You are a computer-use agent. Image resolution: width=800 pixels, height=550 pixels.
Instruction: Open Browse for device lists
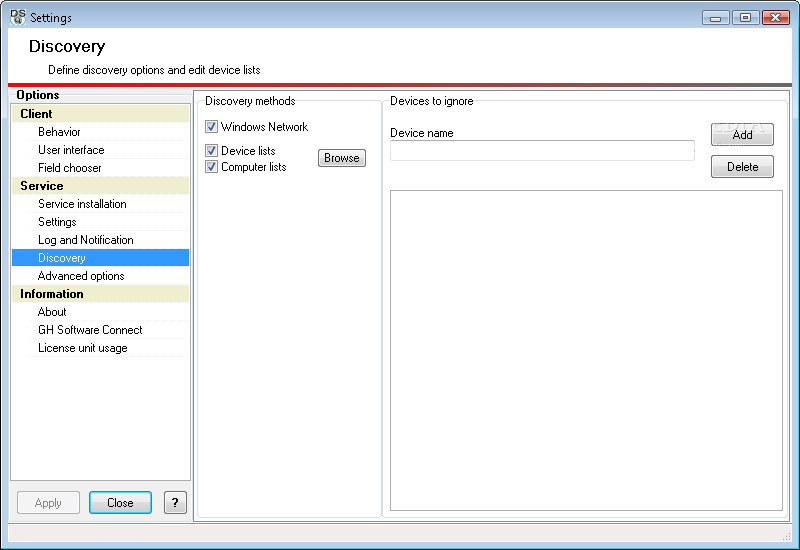(342, 158)
